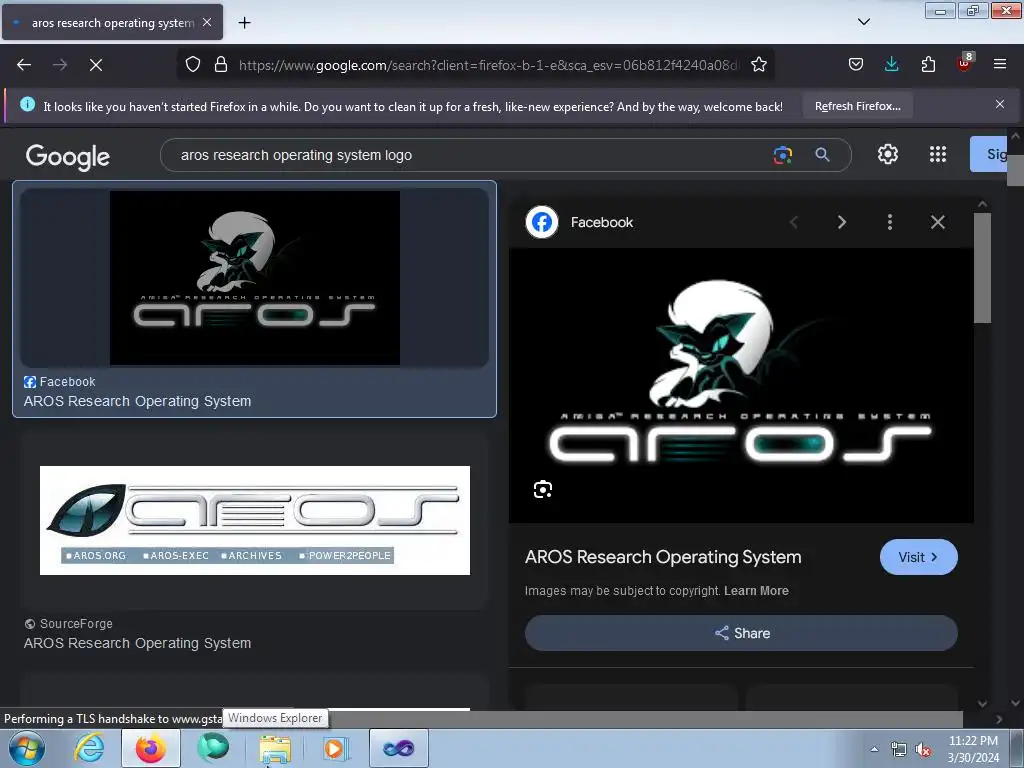1024x768 pixels.
Task: Show next image in preview panel
Action: (842, 222)
